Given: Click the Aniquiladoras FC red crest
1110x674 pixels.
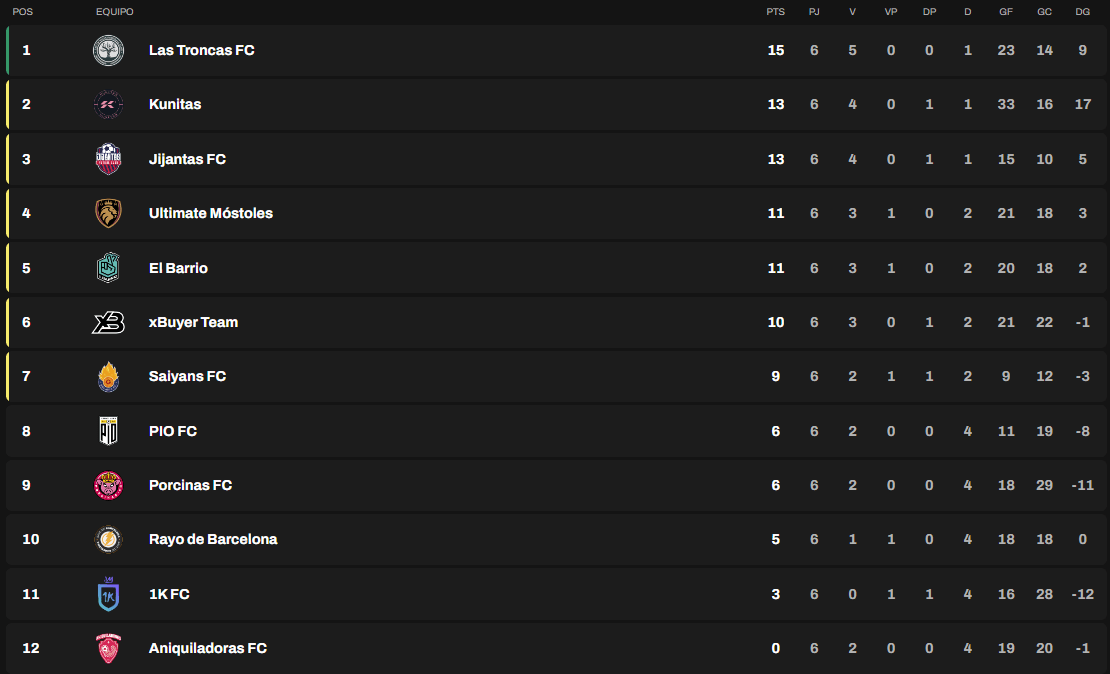Looking at the screenshot, I should pyautogui.click(x=108, y=648).
